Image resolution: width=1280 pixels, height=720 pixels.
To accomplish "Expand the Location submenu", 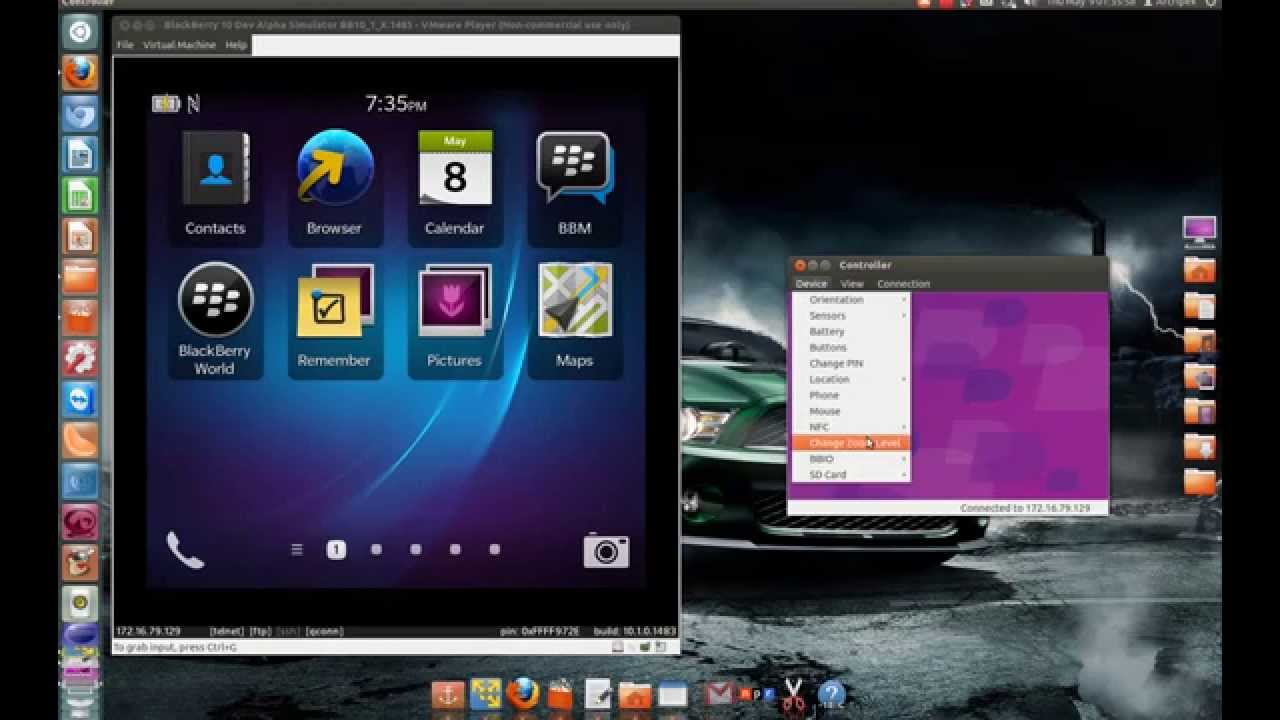I will [851, 380].
